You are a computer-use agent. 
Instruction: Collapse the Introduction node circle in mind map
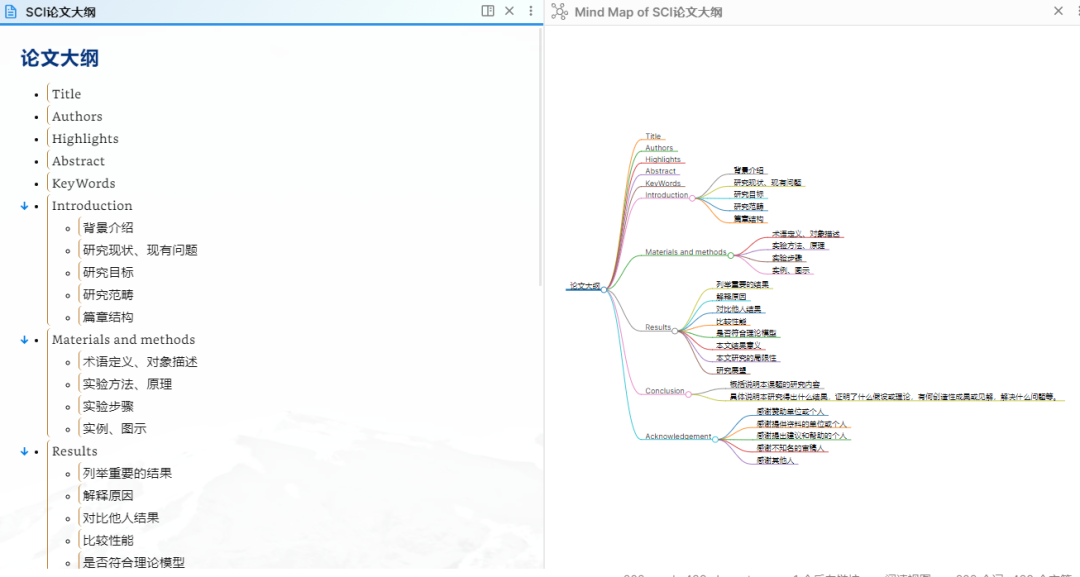tap(692, 198)
